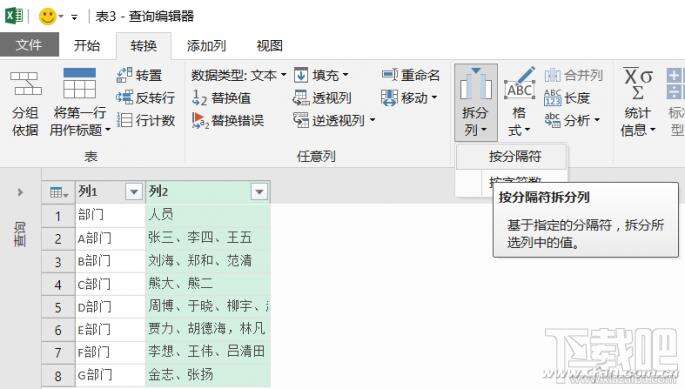Select the 转换 ribbon tab
Viewport: 685px width, 389px height.
(x=144, y=46)
